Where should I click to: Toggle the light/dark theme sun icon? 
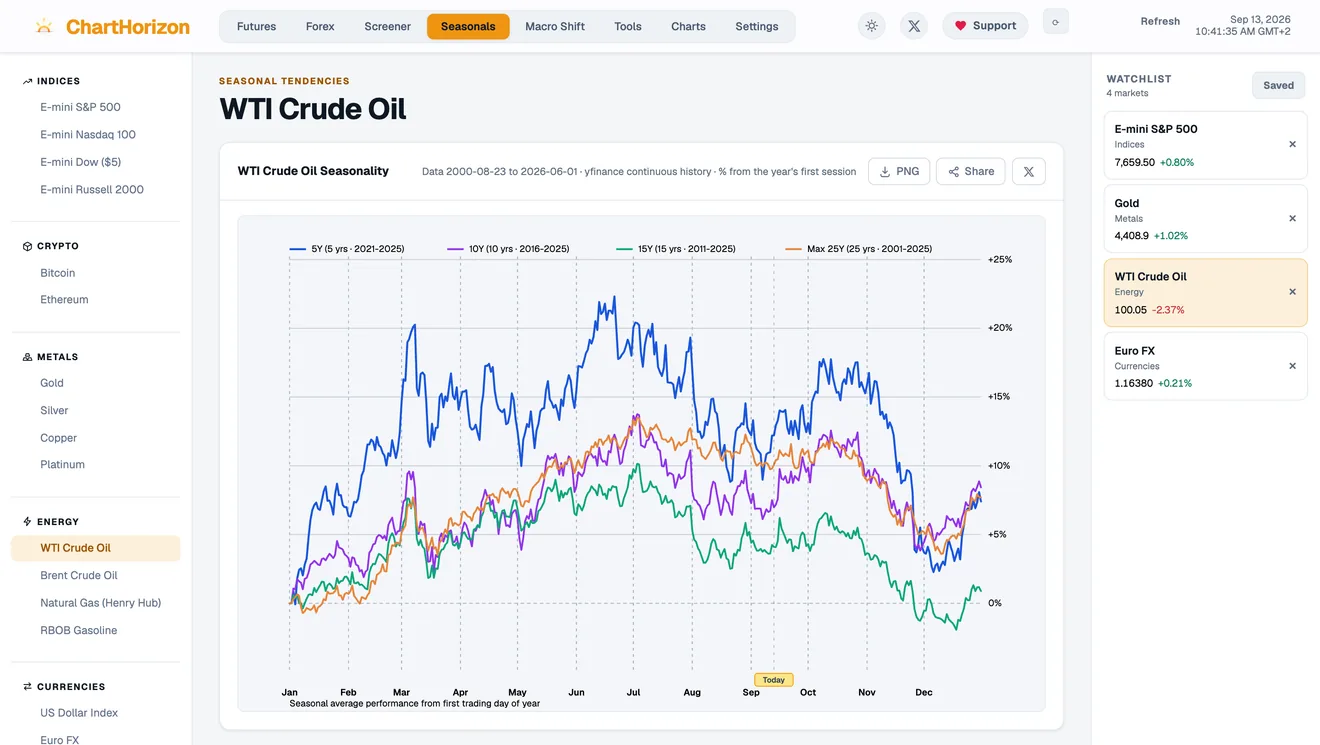tap(872, 26)
